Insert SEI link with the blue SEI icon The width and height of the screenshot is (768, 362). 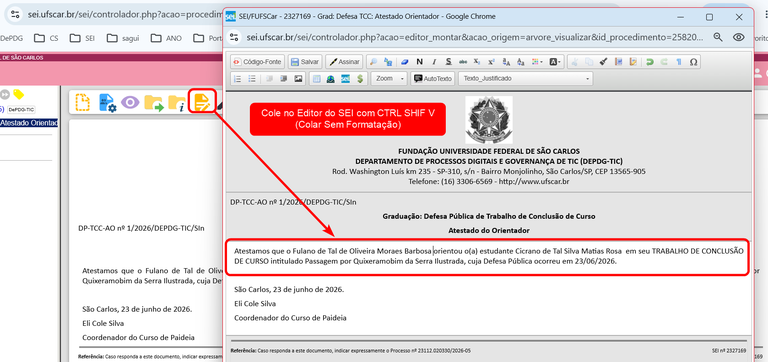point(345,78)
